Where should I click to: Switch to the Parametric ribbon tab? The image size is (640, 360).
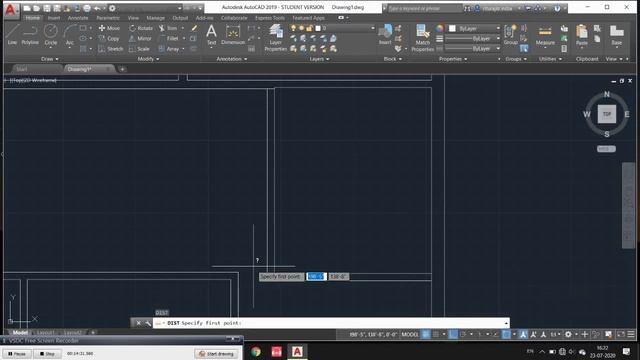pos(108,18)
